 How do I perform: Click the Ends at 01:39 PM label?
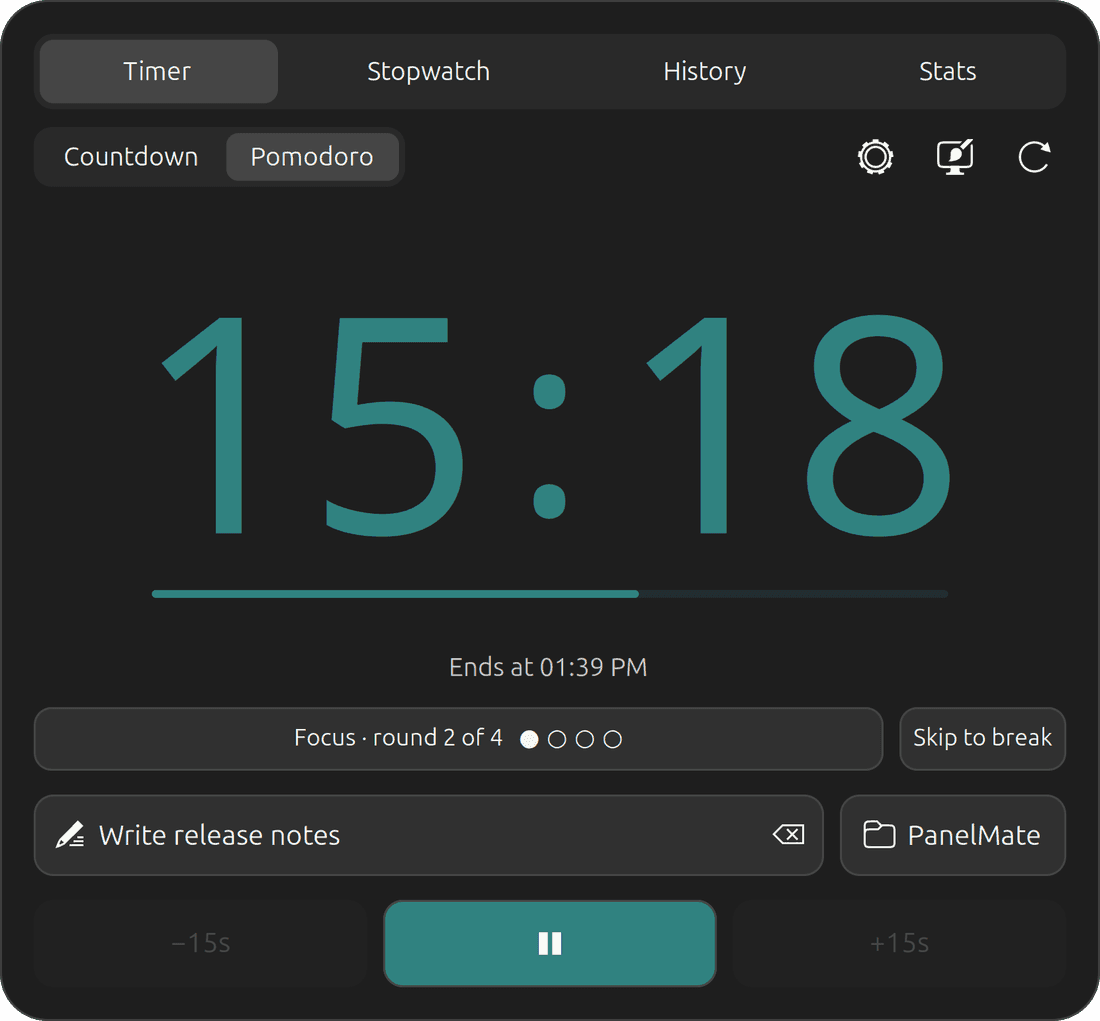pyautogui.click(x=548, y=667)
